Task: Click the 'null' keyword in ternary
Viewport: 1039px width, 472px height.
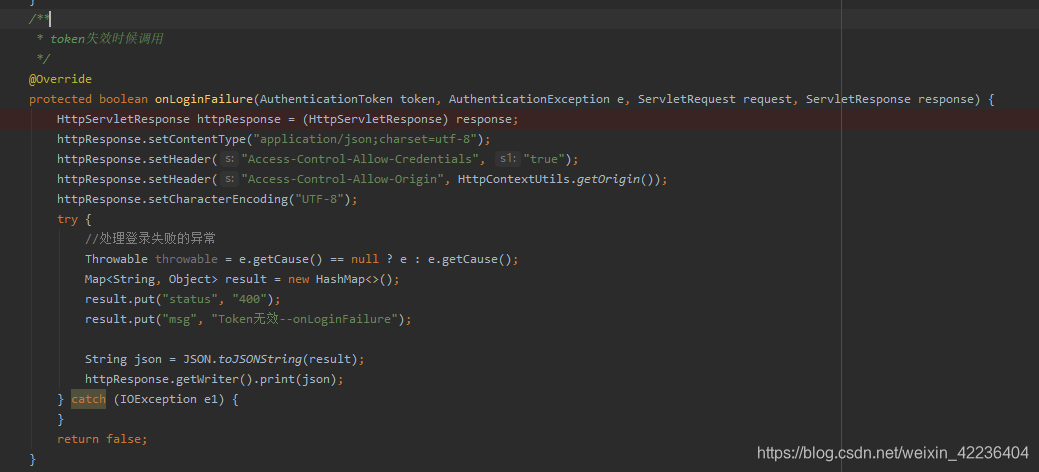Action: pyautogui.click(x=365, y=259)
